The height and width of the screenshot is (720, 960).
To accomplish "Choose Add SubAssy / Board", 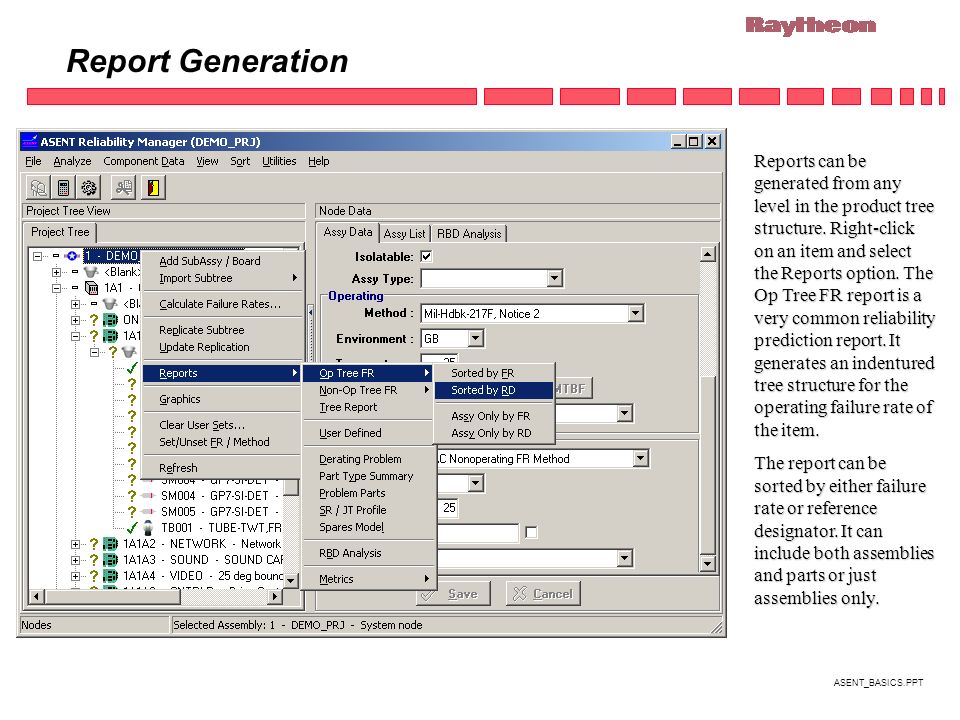I will 223,261.
